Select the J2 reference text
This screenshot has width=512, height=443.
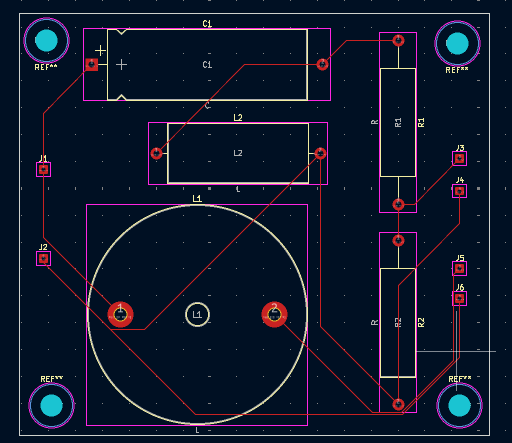(43, 247)
